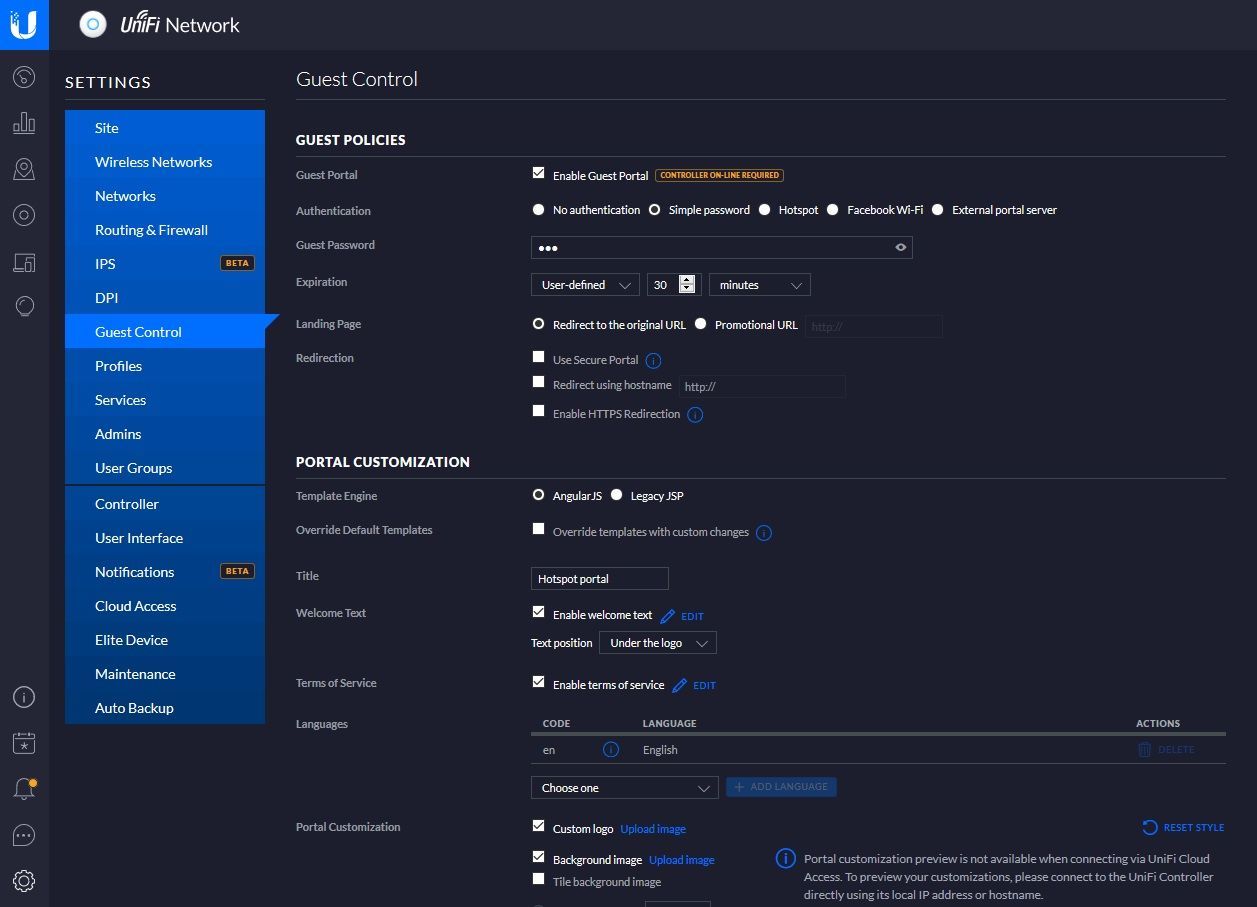The width and height of the screenshot is (1257, 907).
Task: Open the Dashboard icon in left sidebar
Action: click(x=24, y=77)
